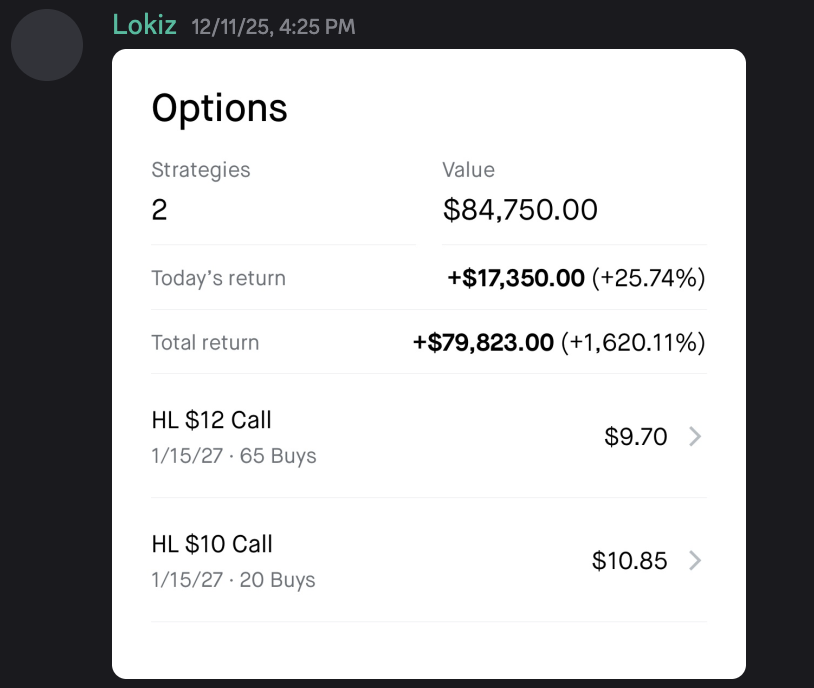Viewport: 814px width, 688px height.
Task: Click the 1/15/27 · 65 Buys subtitle
Action: tap(234, 456)
